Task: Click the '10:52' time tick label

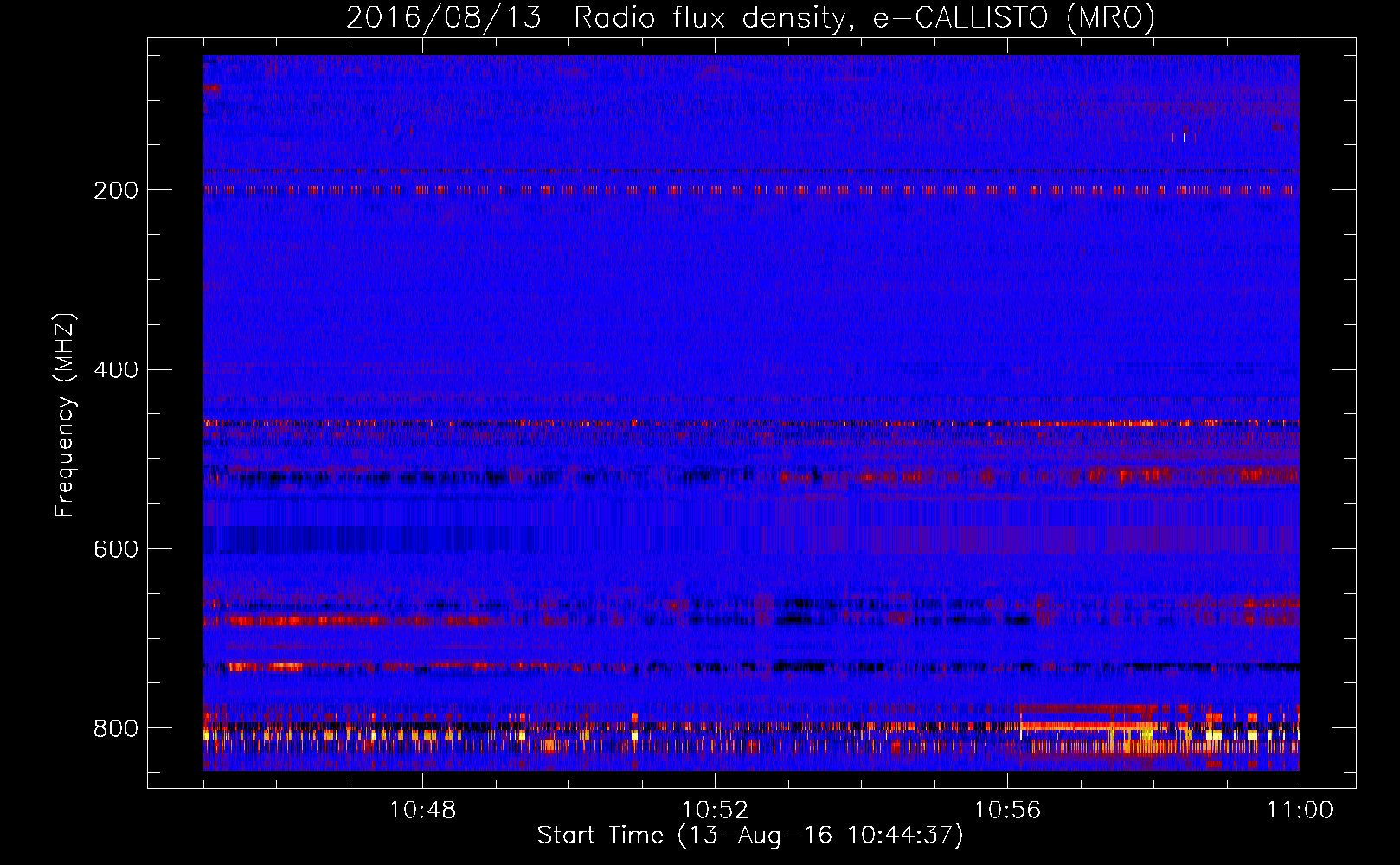Action: [x=715, y=811]
